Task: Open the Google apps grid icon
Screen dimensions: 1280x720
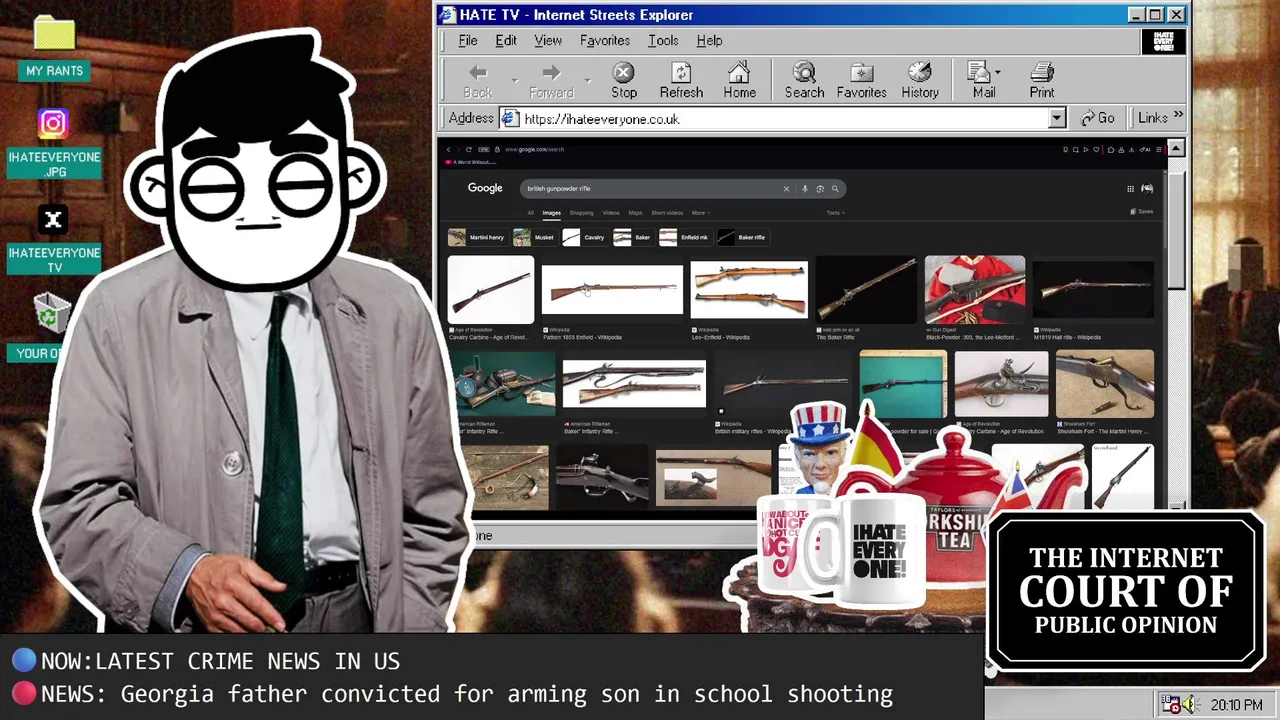Action: tap(1130, 189)
